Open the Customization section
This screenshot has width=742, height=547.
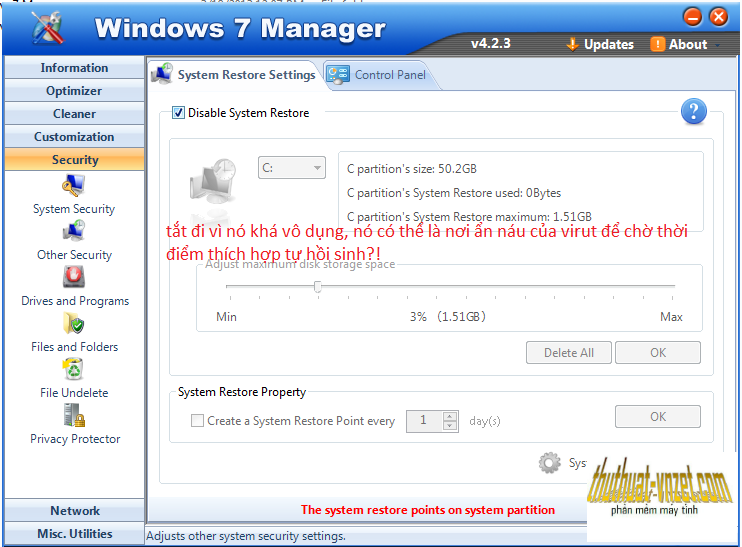pos(74,137)
